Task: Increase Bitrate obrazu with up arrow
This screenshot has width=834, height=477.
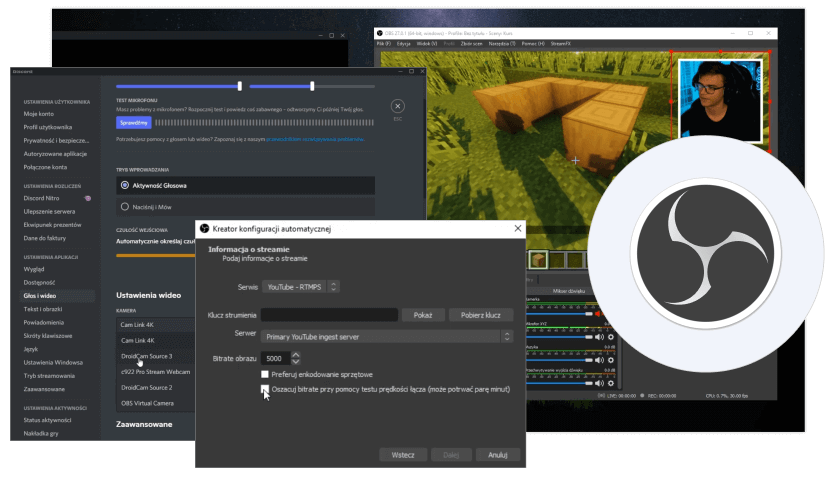Action: click(x=296, y=355)
